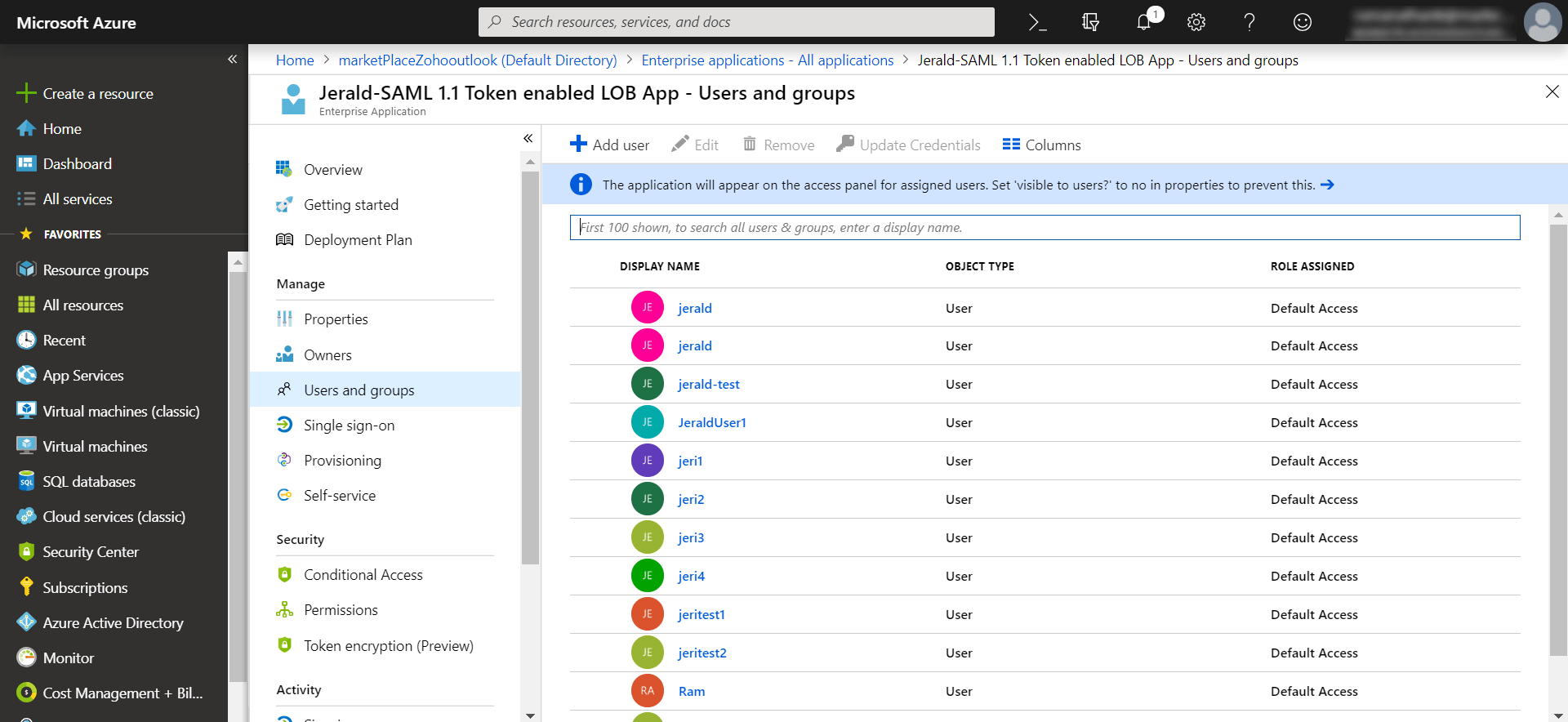Open Cloud Shell from the top bar
Screen dimensions: 1568x722
1037,22
